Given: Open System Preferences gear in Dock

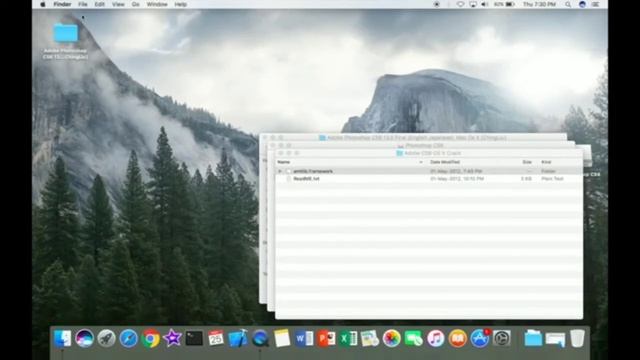Looking at the screenshot, I should pyautogui.click(x=502, y=338).
